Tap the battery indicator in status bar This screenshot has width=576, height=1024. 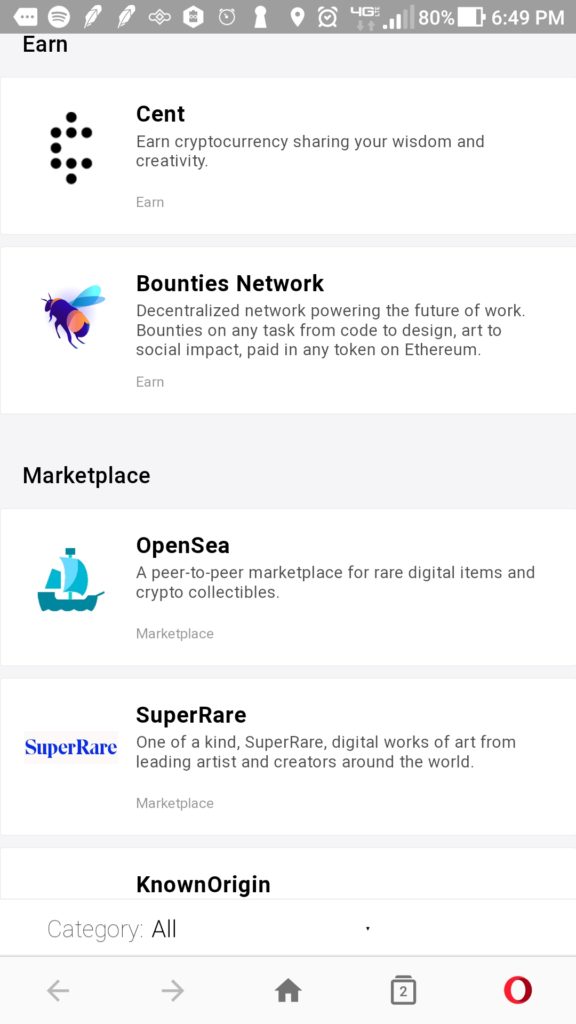[470, 17]
